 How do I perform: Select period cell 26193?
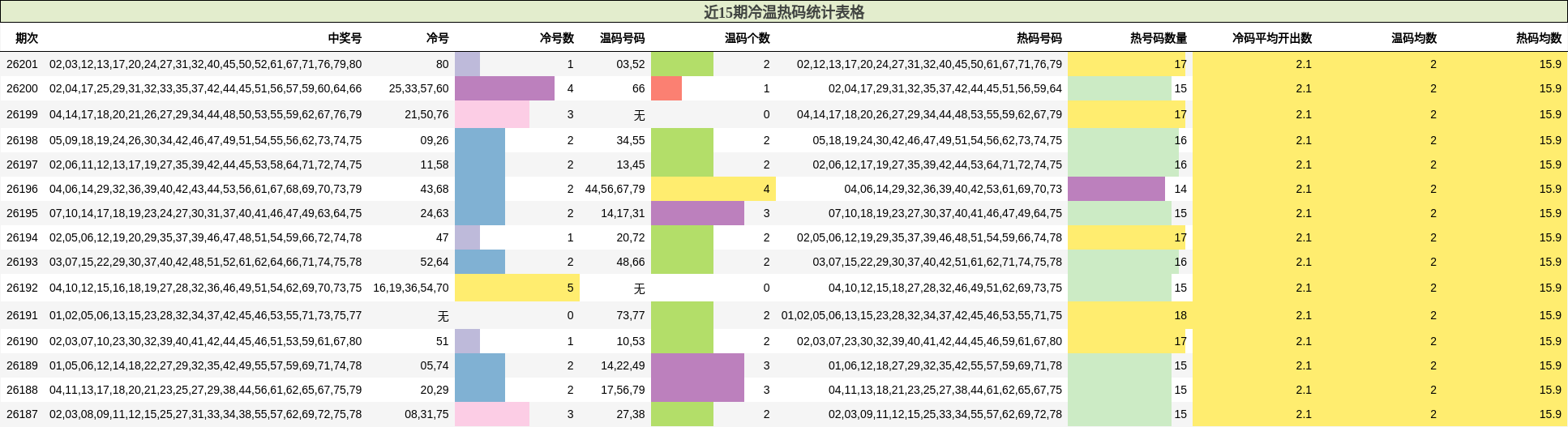22,262
